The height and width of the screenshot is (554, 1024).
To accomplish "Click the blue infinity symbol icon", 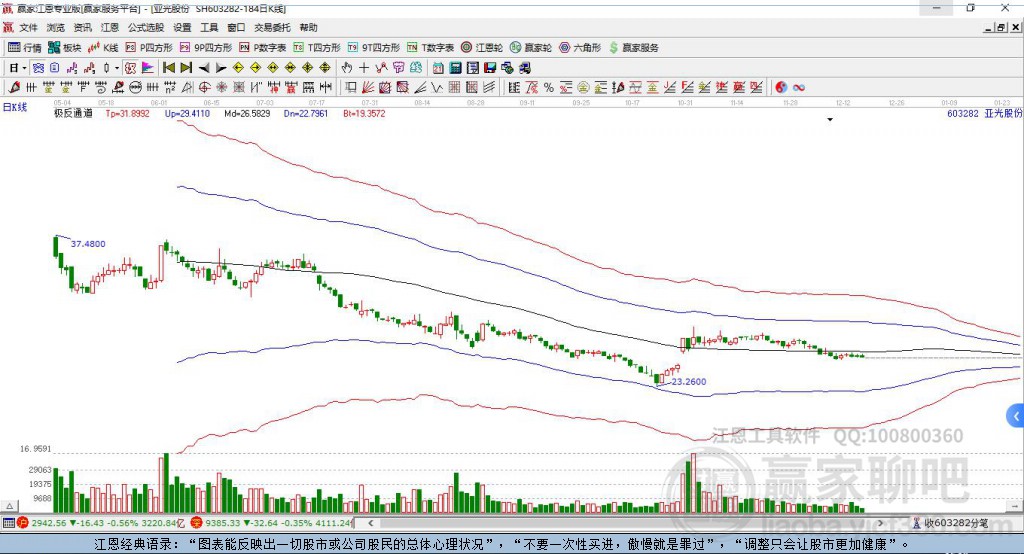I will click(x=799, y=88).
